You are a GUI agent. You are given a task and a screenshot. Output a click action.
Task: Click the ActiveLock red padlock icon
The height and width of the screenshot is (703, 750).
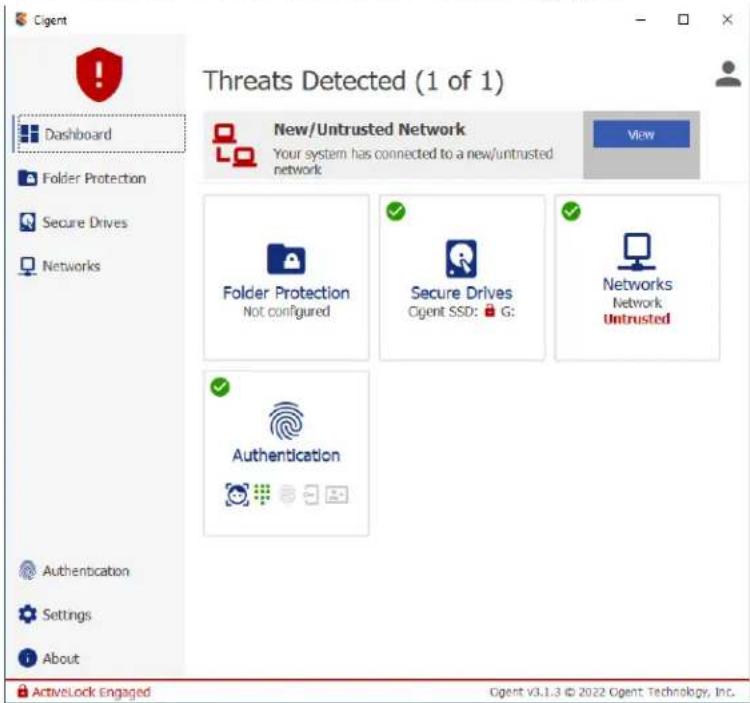[x=22, y=691]
